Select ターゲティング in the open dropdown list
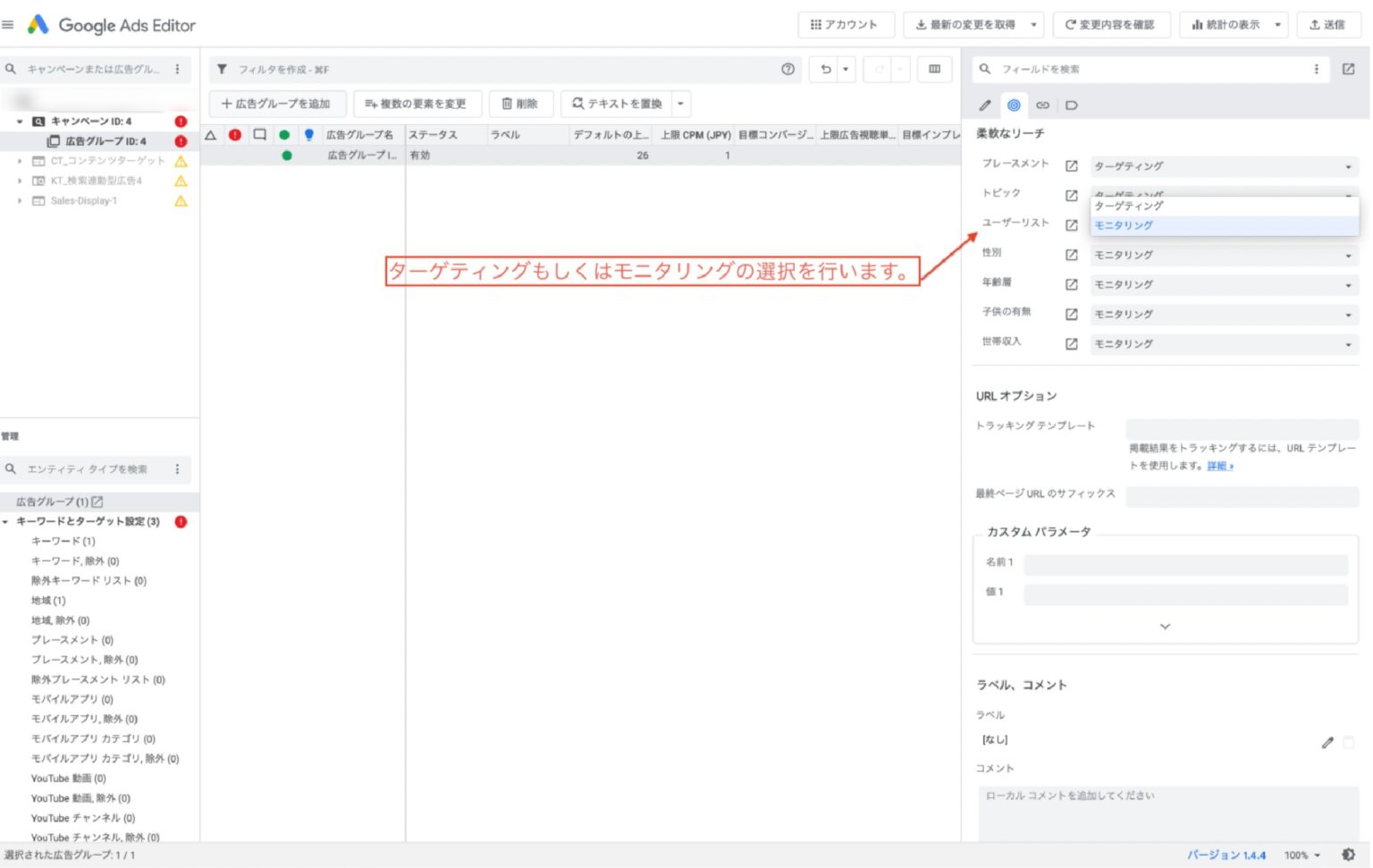Viewport: 1373px width, 868px height. [x=1129, y=206]
